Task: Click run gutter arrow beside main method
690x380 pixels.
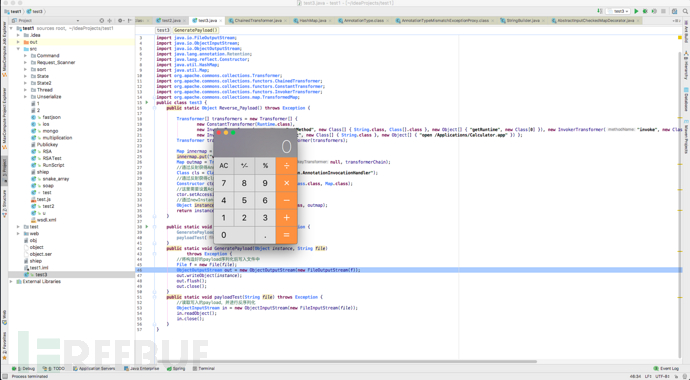Action: pyautogui.click(x=147, y=227)
